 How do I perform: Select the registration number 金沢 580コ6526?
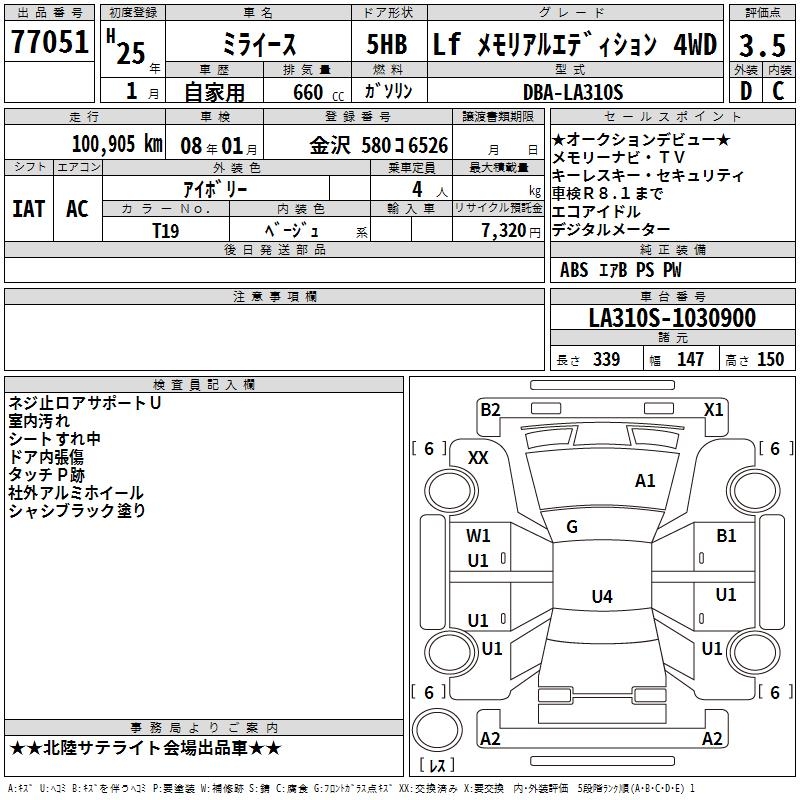(x=379, y=145)
